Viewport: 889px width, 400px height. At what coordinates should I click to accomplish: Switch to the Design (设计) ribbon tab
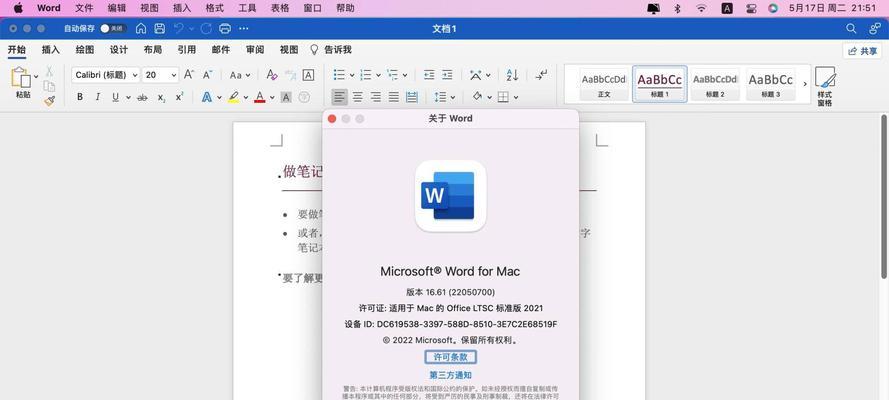click(118, 50)
